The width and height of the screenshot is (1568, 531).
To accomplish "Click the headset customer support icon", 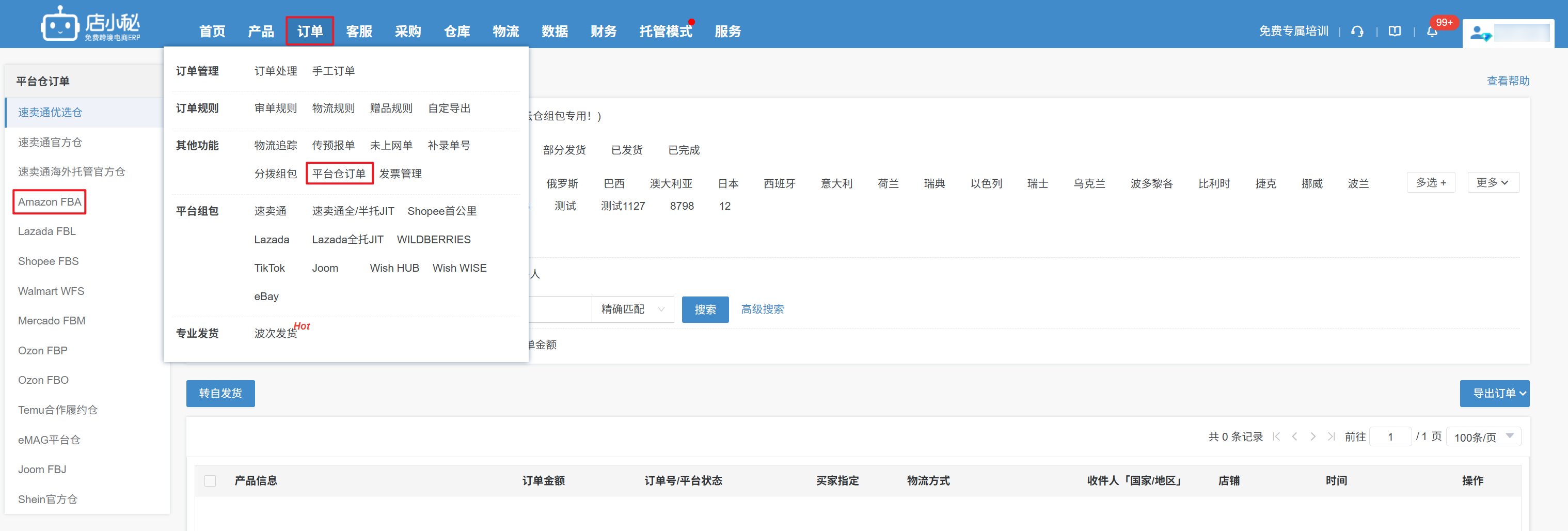I will [1357, 31].
